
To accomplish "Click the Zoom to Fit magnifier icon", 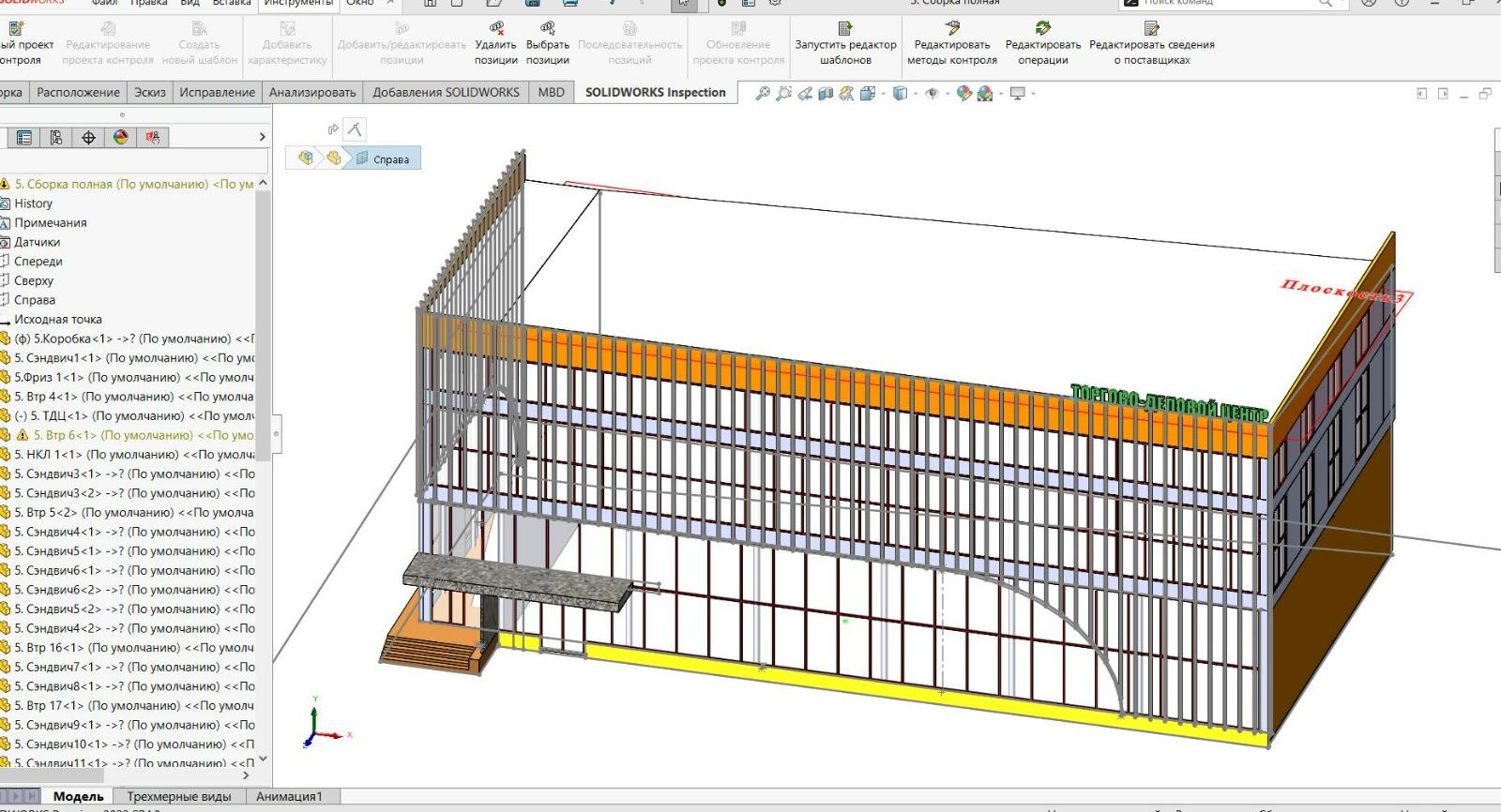I will [763, 93].
